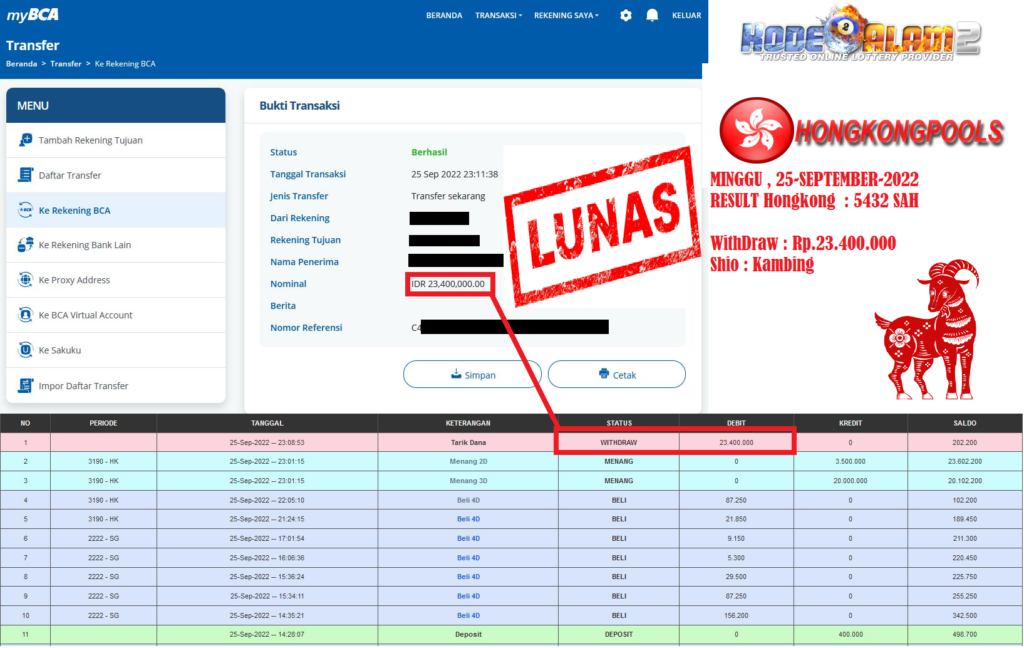The image size is (1024, 648).
Task: Click the Kode Alam 2 logo
Action: pos(860,34)
